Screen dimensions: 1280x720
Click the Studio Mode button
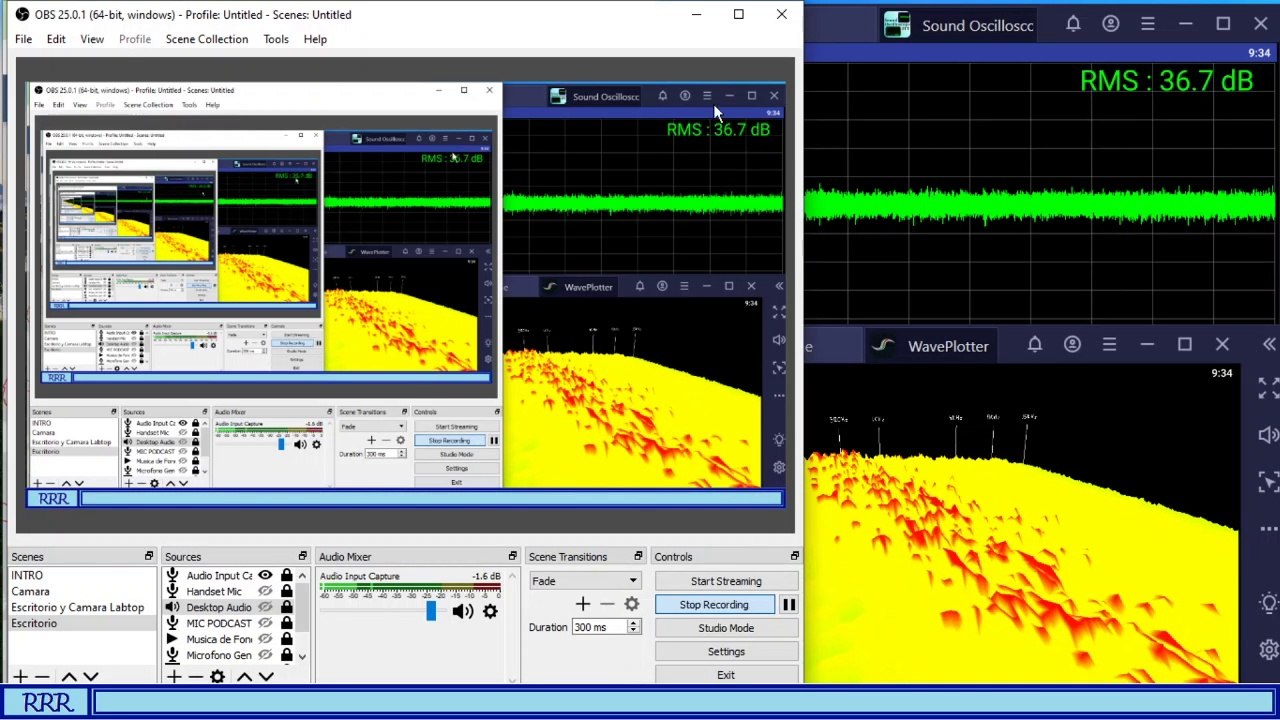click(726, 628)
